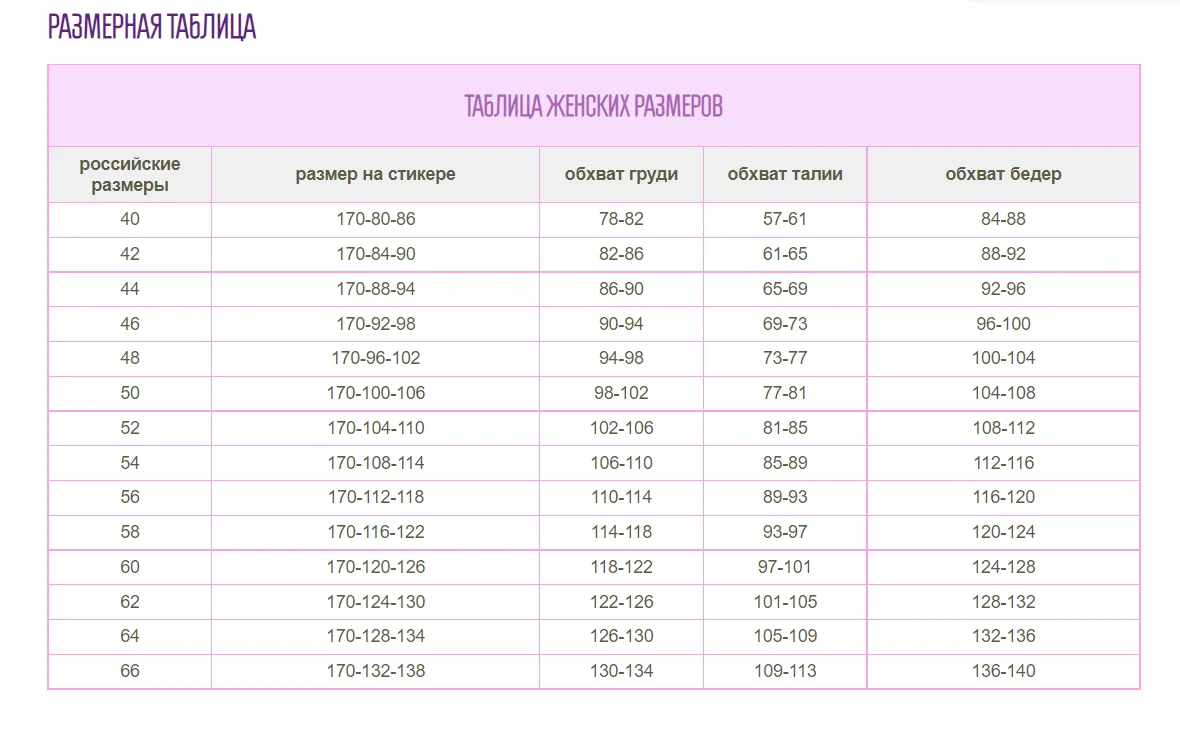This screenshot has width=1180, height=732.
Task: Click waist value "61-65"
Action: [785, 254]
